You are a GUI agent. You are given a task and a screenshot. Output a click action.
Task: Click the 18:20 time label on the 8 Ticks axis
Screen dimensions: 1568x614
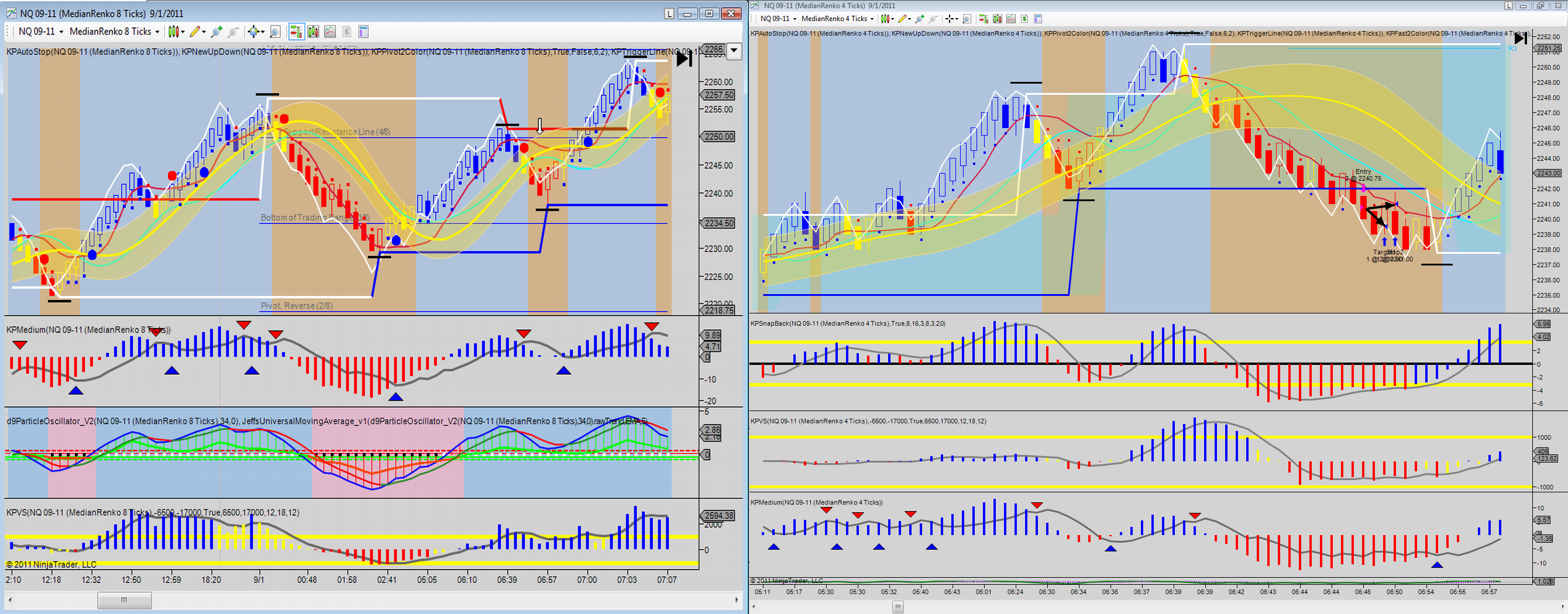[x=211, y=580]
